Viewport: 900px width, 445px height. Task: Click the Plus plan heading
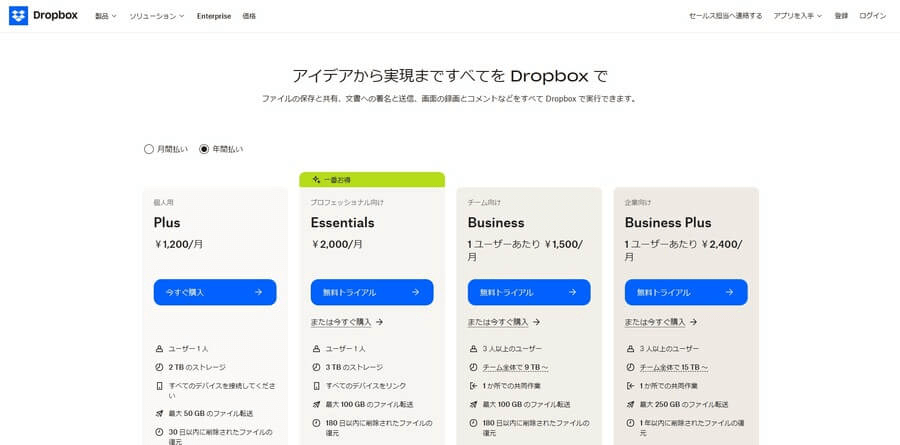(x=167, y=223)
